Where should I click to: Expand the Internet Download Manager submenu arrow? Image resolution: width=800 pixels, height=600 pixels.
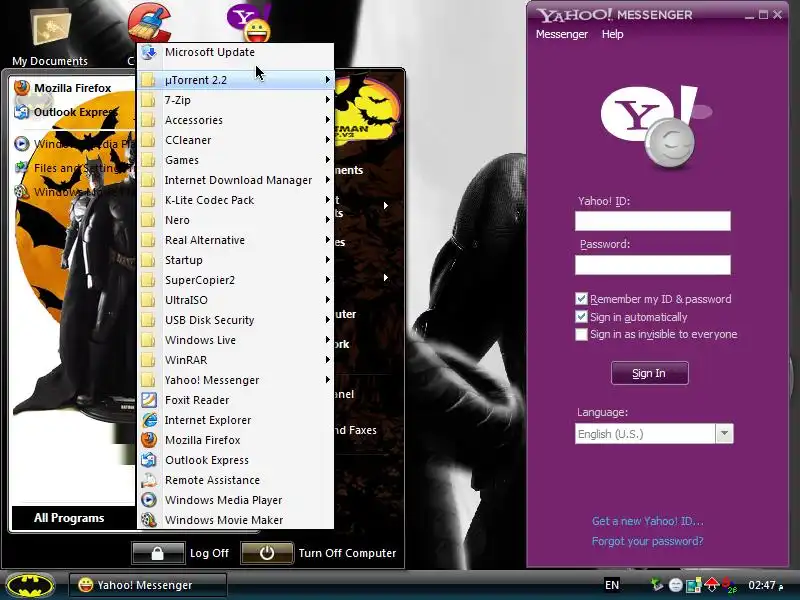coord(328,180)
